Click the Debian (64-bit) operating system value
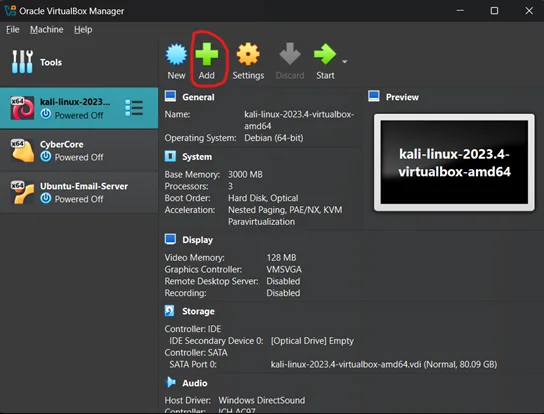Image resolution: width=544 pixels, height=414 pixels. pyautogui.click(x=273, y=138)
